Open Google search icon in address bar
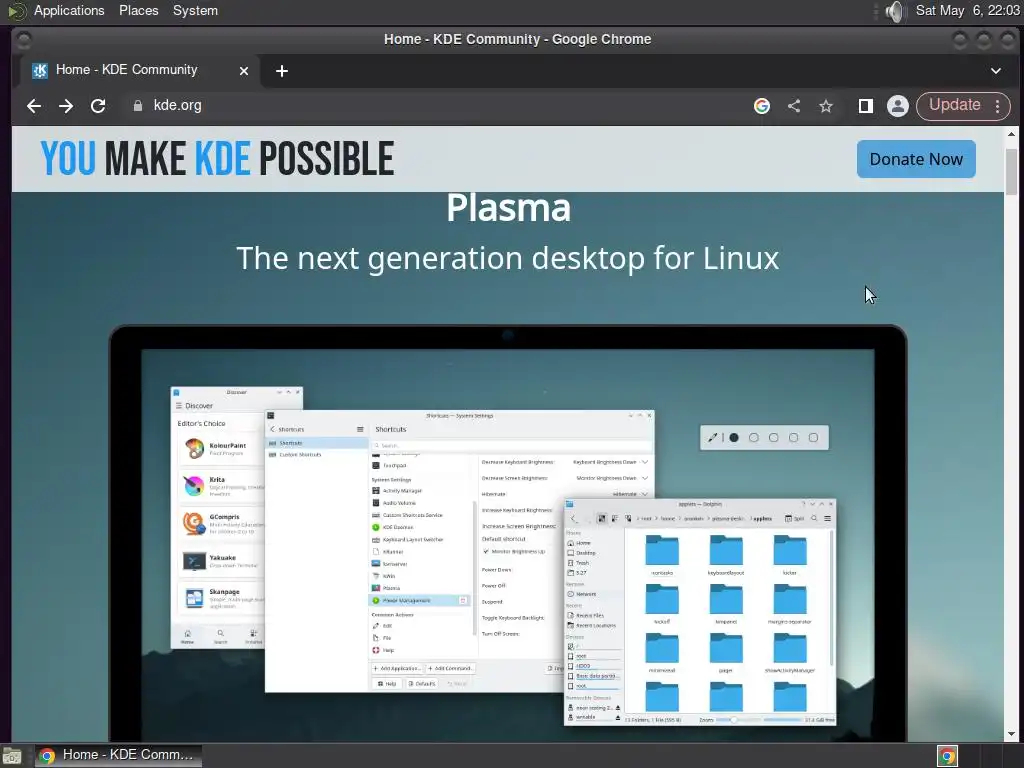The image size is (1024, 768). pyautogui.click(x=761, y=106)
